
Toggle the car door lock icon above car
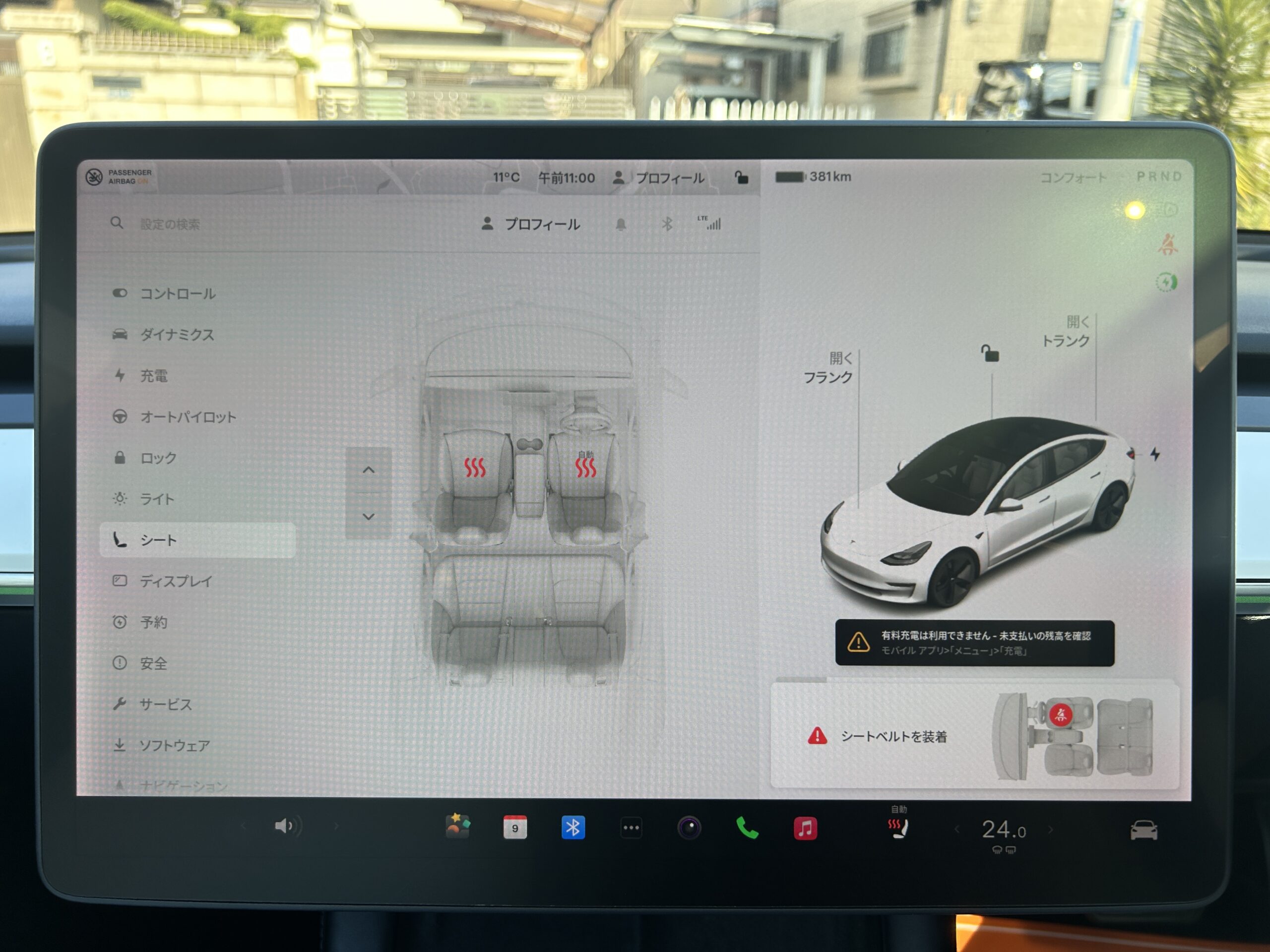click(x=990, y=354)
